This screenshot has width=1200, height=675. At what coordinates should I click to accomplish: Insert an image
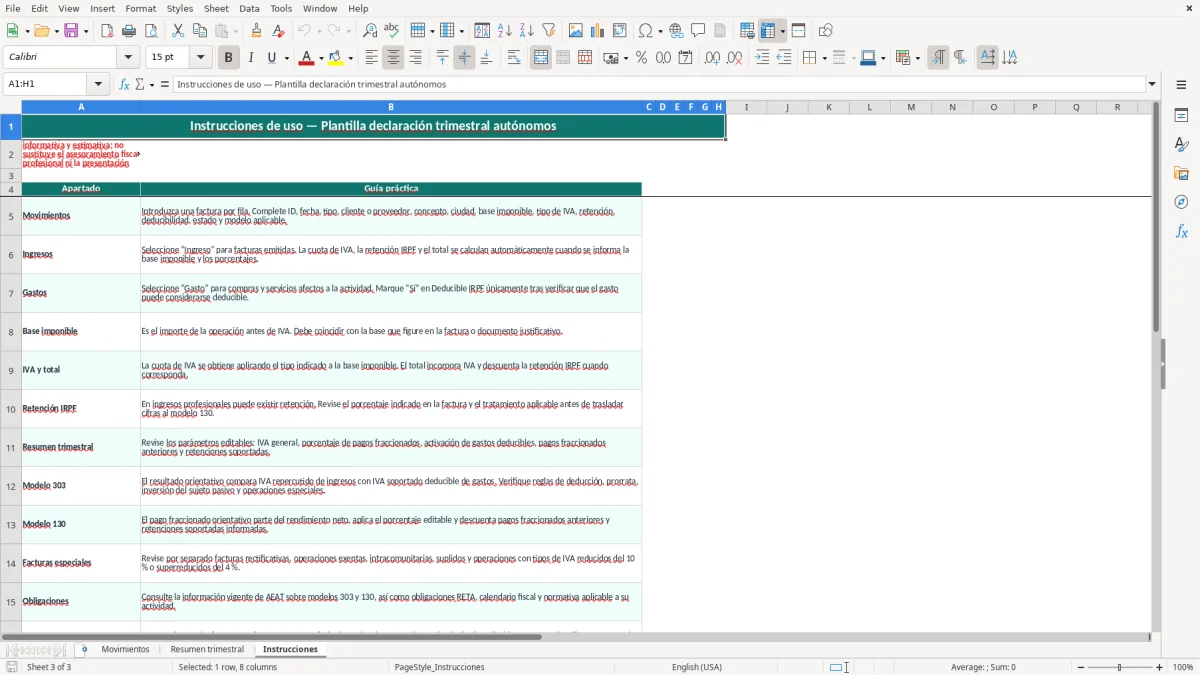(x=576, y=31)
